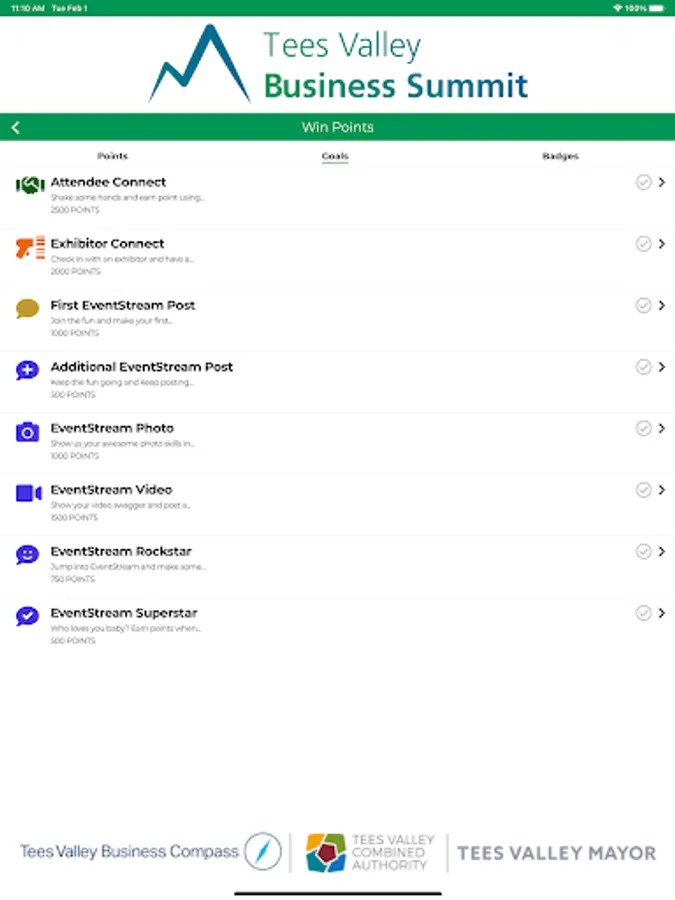
Task: Open the EventStream Superstar title
Action: click(124, 612)
